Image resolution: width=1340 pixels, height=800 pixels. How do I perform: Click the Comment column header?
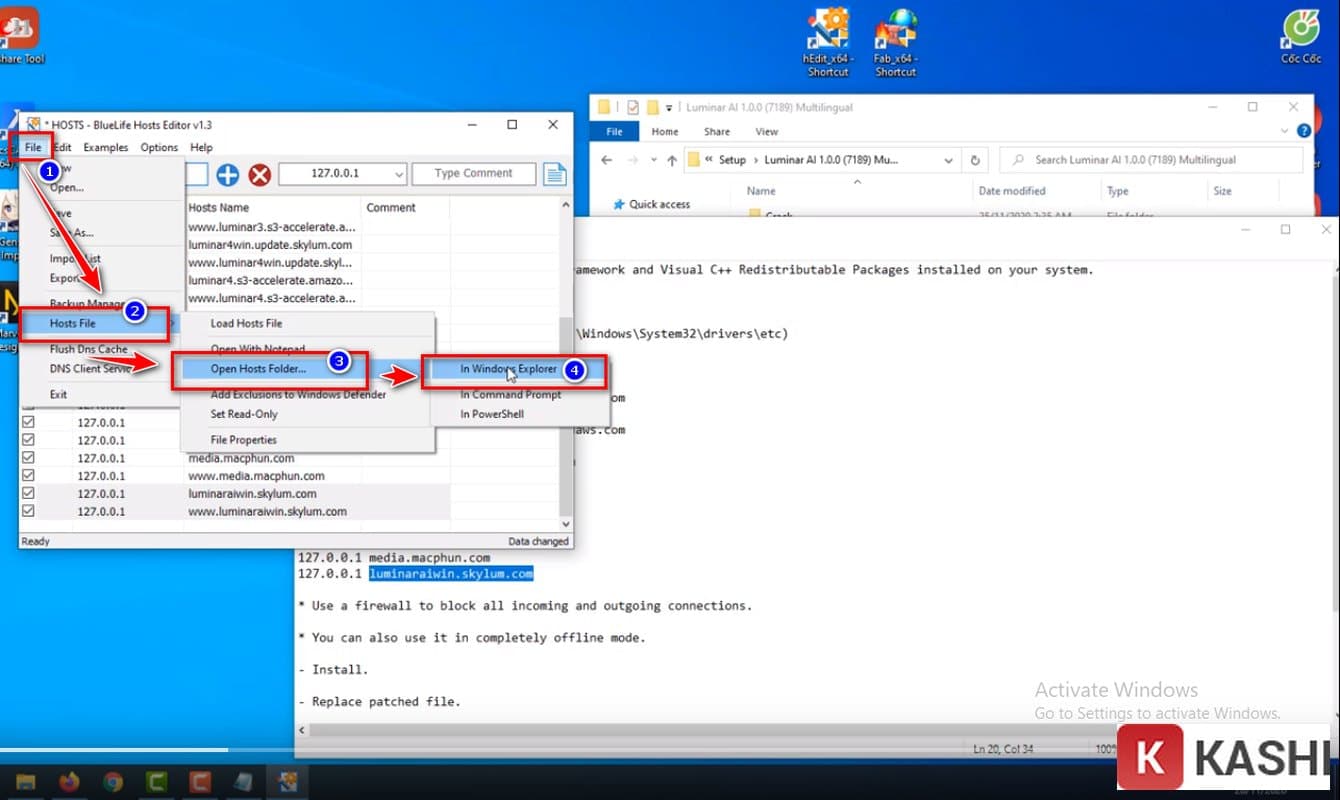click(391, 207)
